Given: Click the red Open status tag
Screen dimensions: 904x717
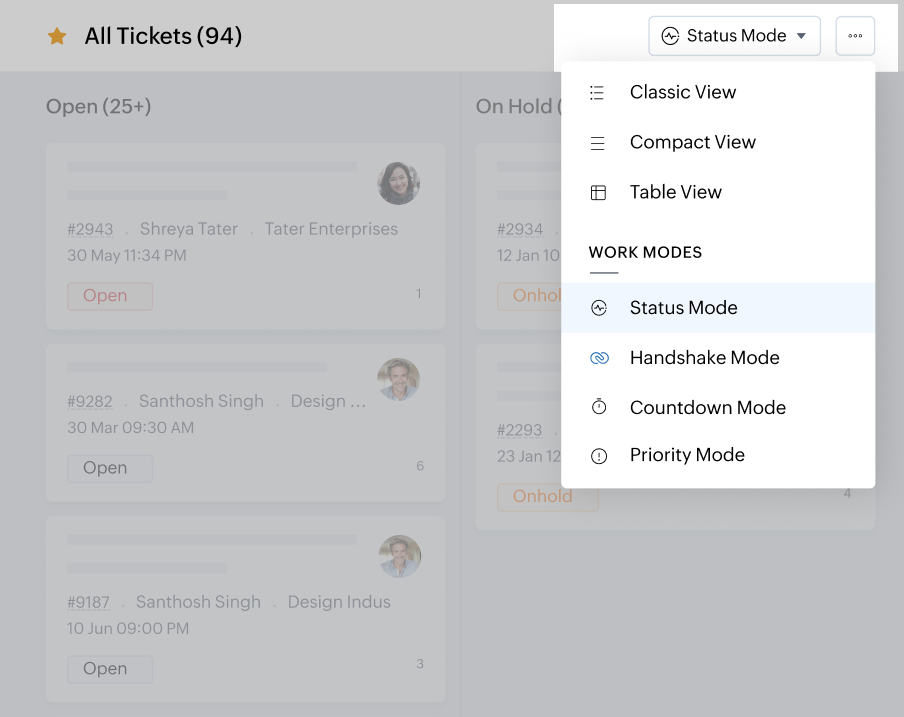Looking at the screenshot, I should click(110, 296).
